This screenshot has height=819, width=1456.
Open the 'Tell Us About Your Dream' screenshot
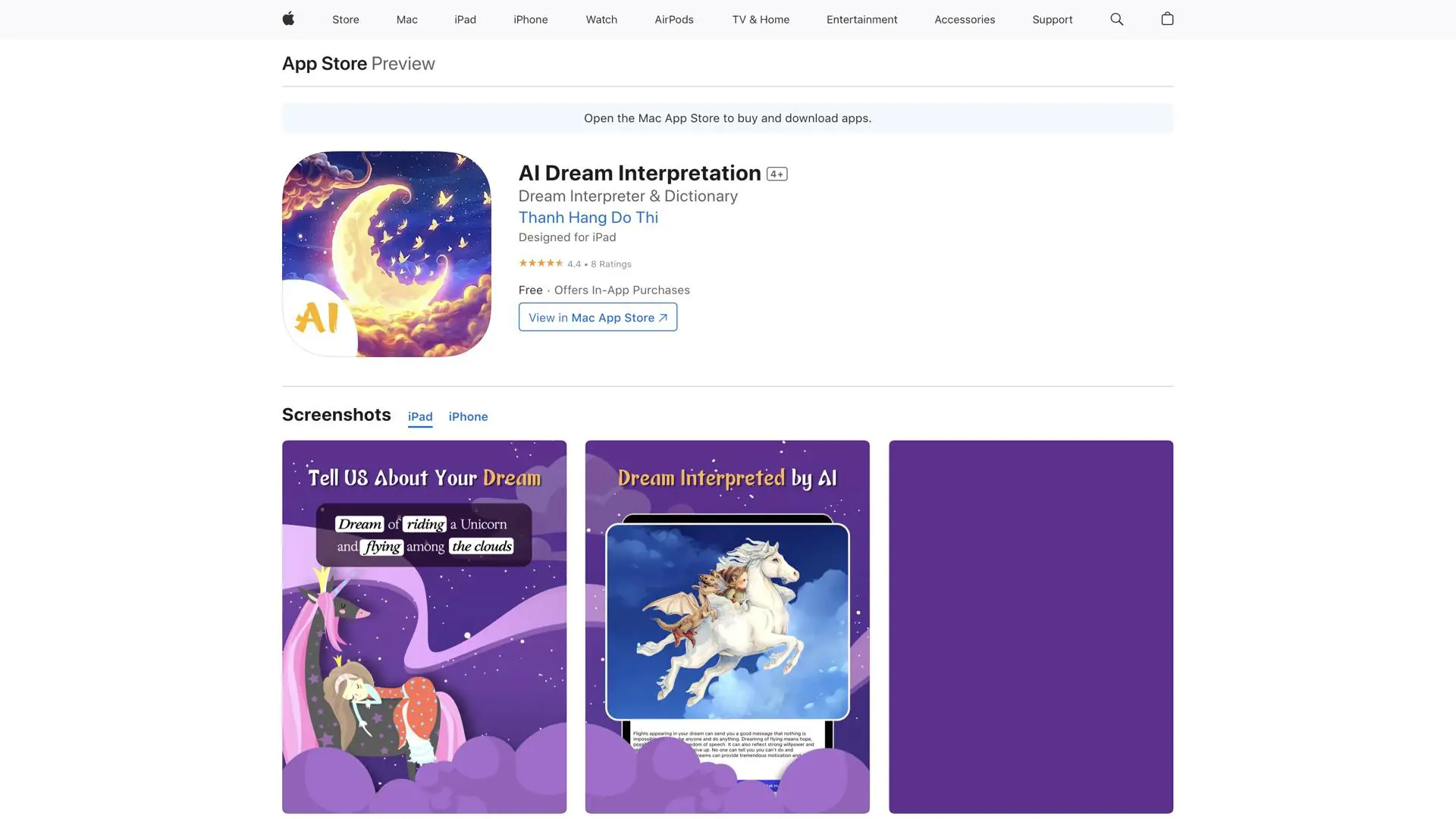[x=424, y=627]
